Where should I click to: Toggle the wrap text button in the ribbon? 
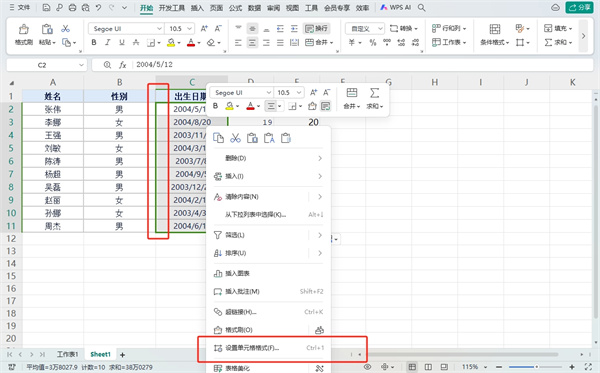point(316,29)
